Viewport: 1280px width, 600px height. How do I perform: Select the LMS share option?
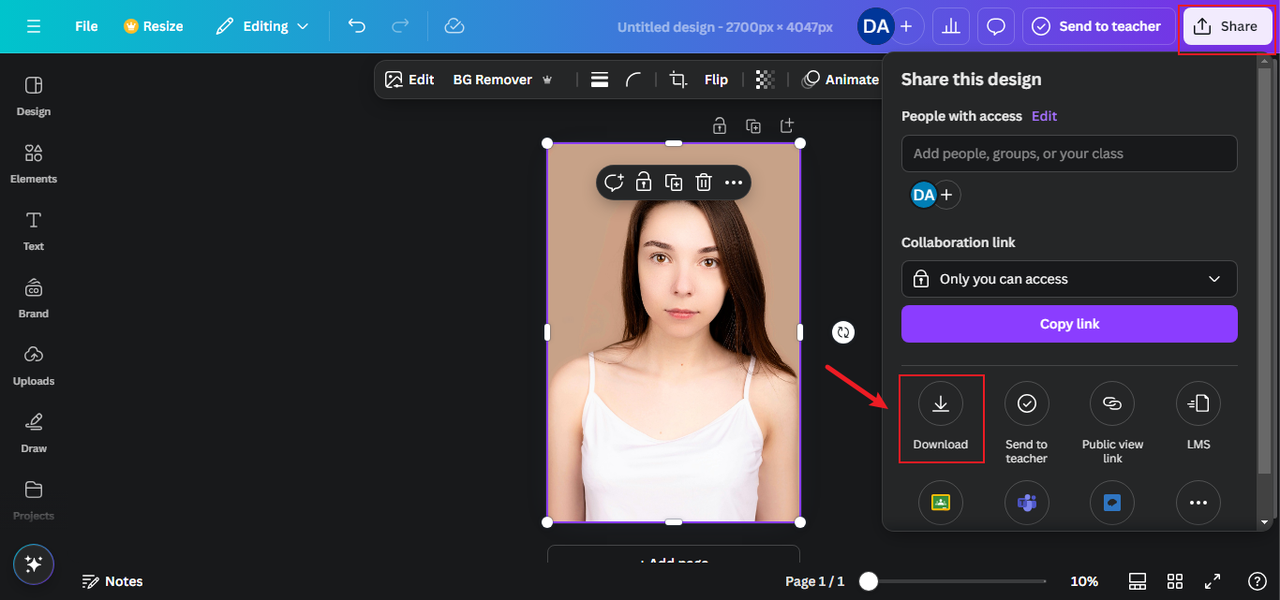pos(1198,404)
